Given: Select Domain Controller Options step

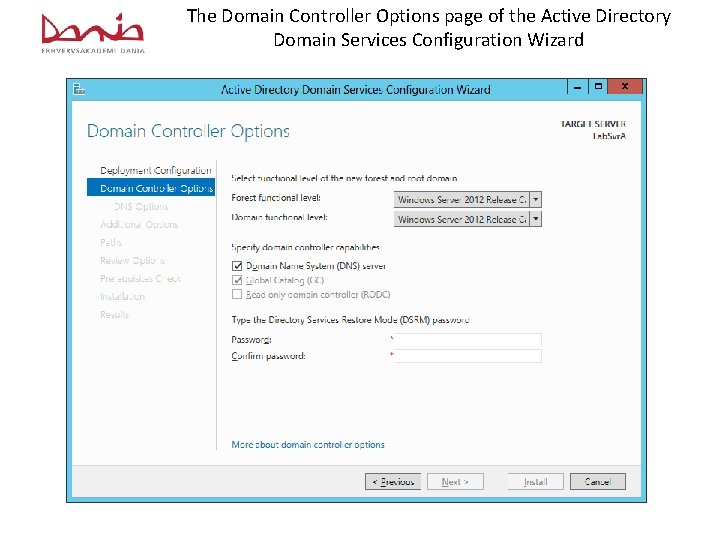Looking at the screenshot, I should tap(151, 188).
